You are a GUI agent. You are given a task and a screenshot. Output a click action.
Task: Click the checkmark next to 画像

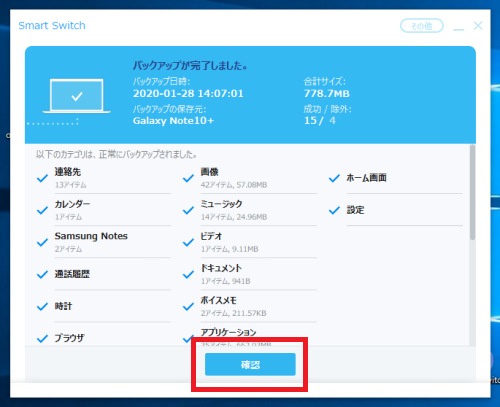tap(188, 178)
